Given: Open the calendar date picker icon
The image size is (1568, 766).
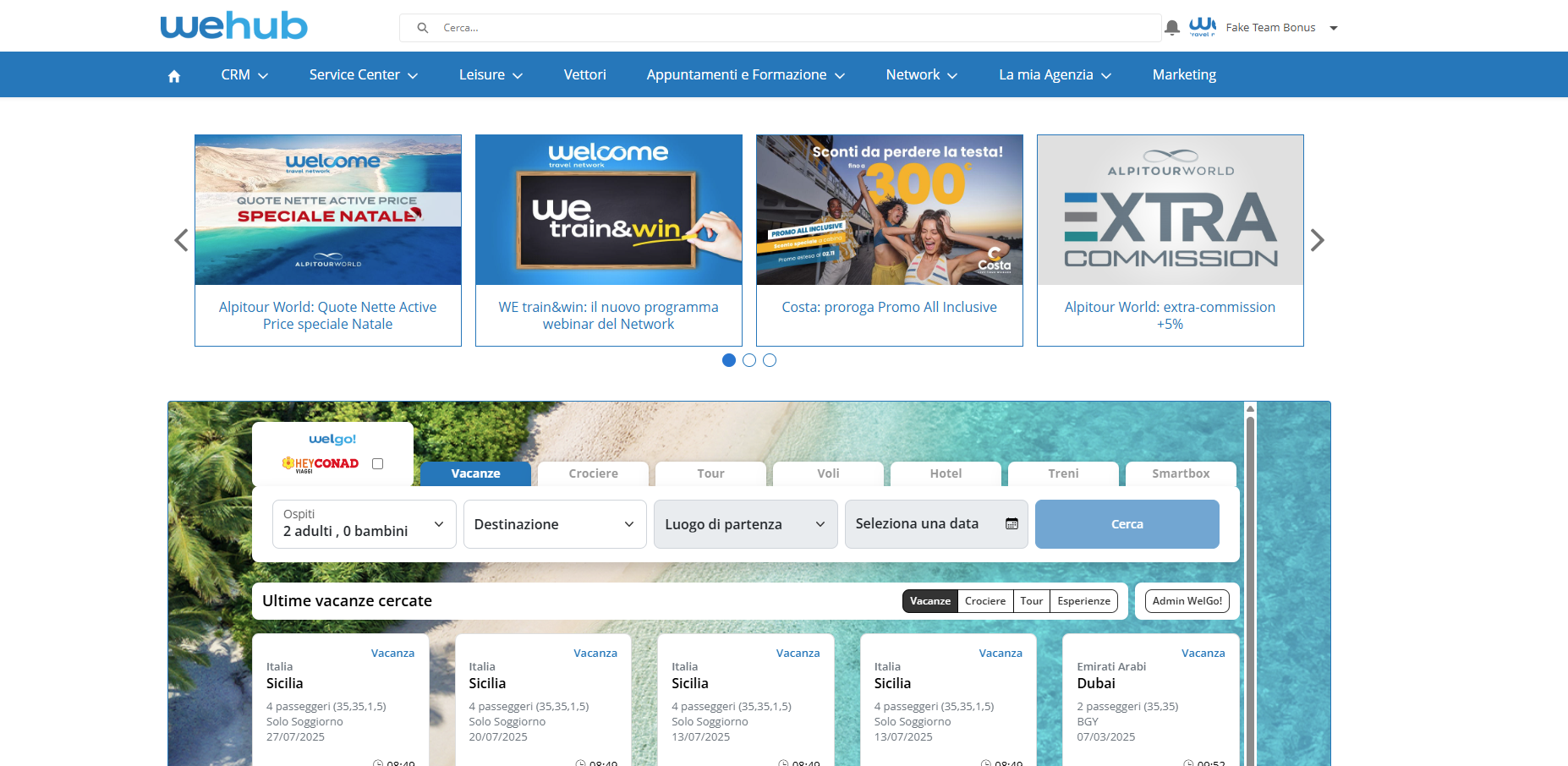Looking at the screenshot, I should point(1012,524).
